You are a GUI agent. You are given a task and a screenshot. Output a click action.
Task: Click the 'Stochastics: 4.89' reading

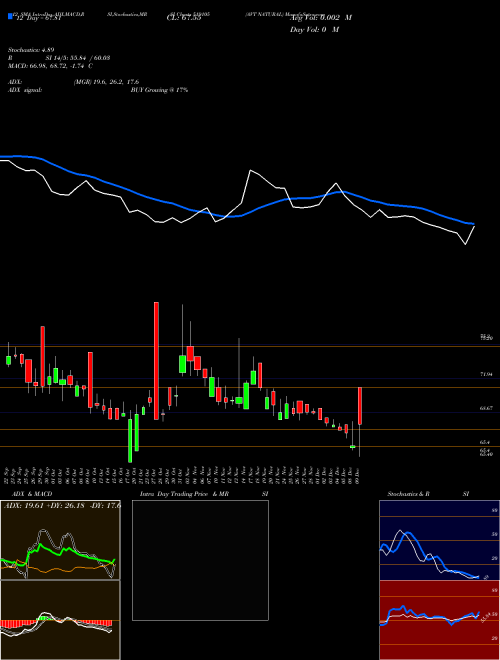pyautogui.click(x=31, y=50)
